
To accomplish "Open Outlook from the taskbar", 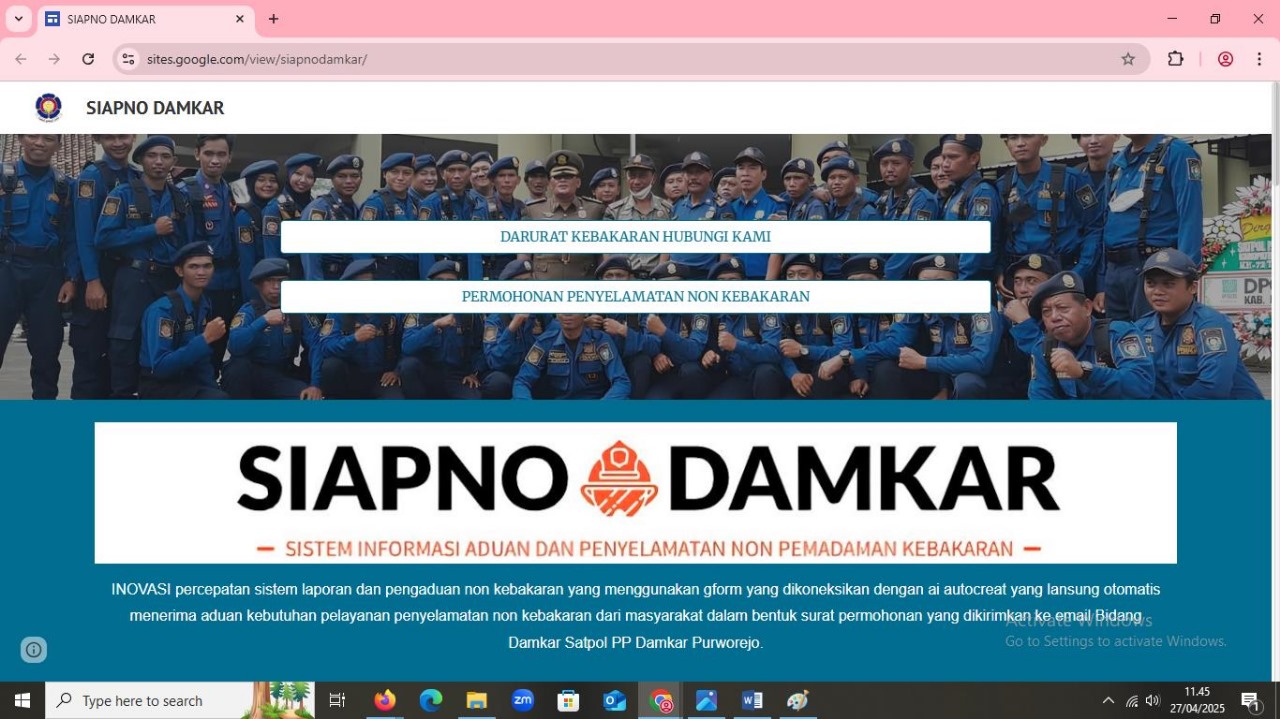I will 614,700.
